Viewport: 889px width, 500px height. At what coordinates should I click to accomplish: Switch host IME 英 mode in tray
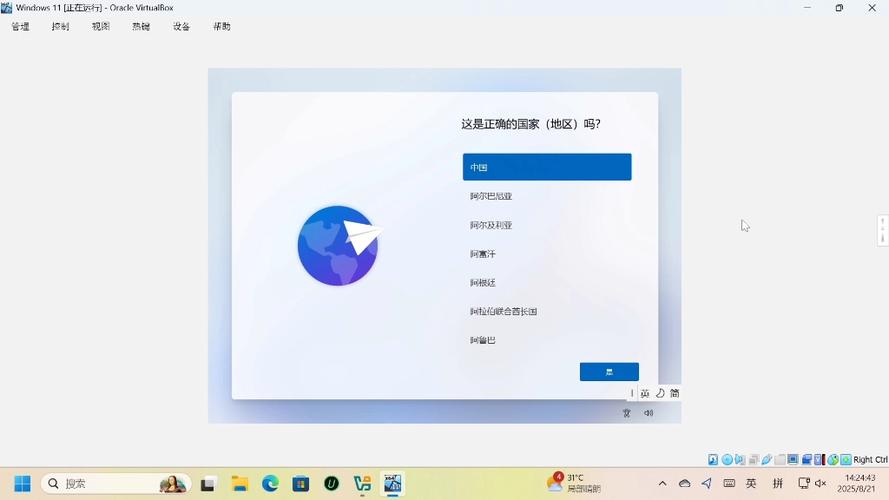pos(751,484)
